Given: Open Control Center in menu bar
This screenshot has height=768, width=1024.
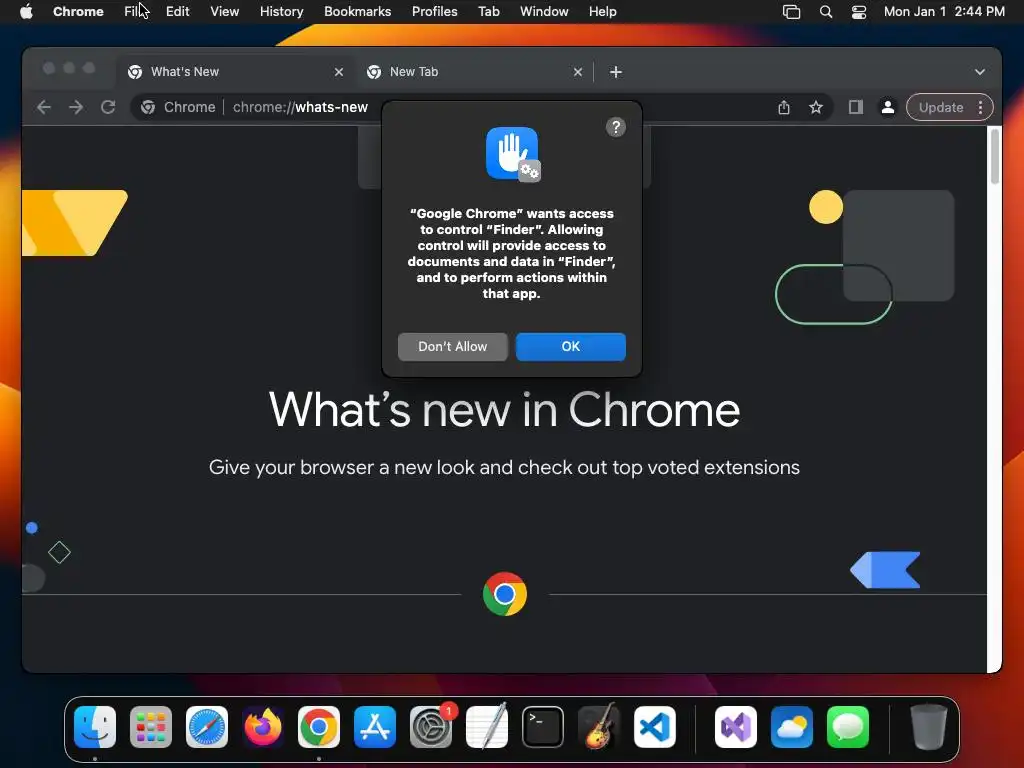Looking at the screenshot, I should [x=859, y=12].
